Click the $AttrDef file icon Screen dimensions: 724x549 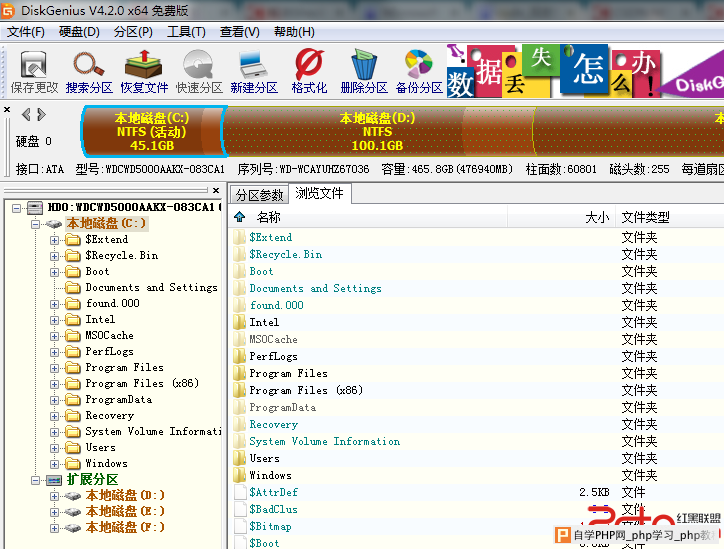(x=240, y=492)
